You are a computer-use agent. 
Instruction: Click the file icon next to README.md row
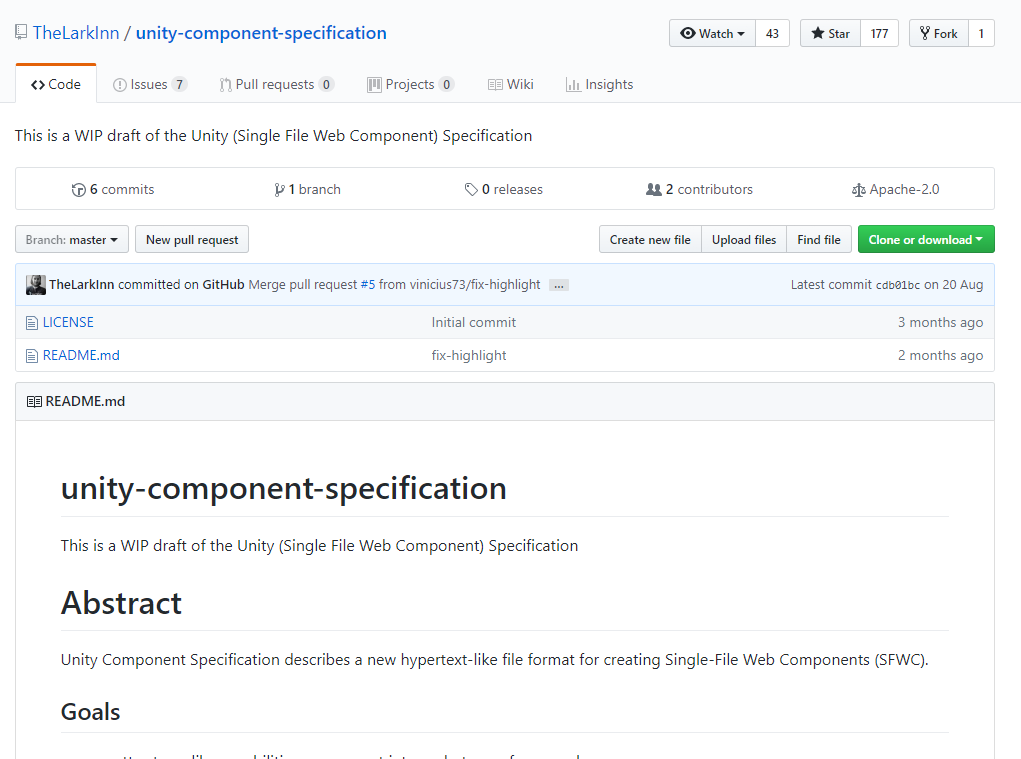pyautogui.click(x=32, y=356)
